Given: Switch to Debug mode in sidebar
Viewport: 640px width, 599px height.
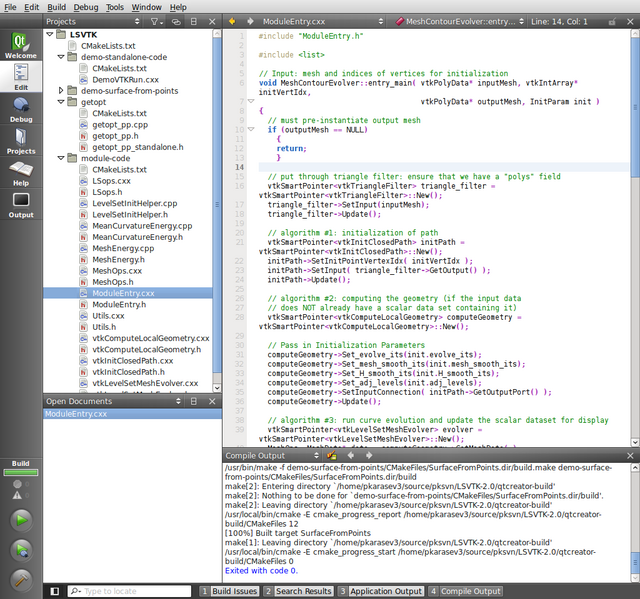Looking at the screenshot, I should pos(20,109).
